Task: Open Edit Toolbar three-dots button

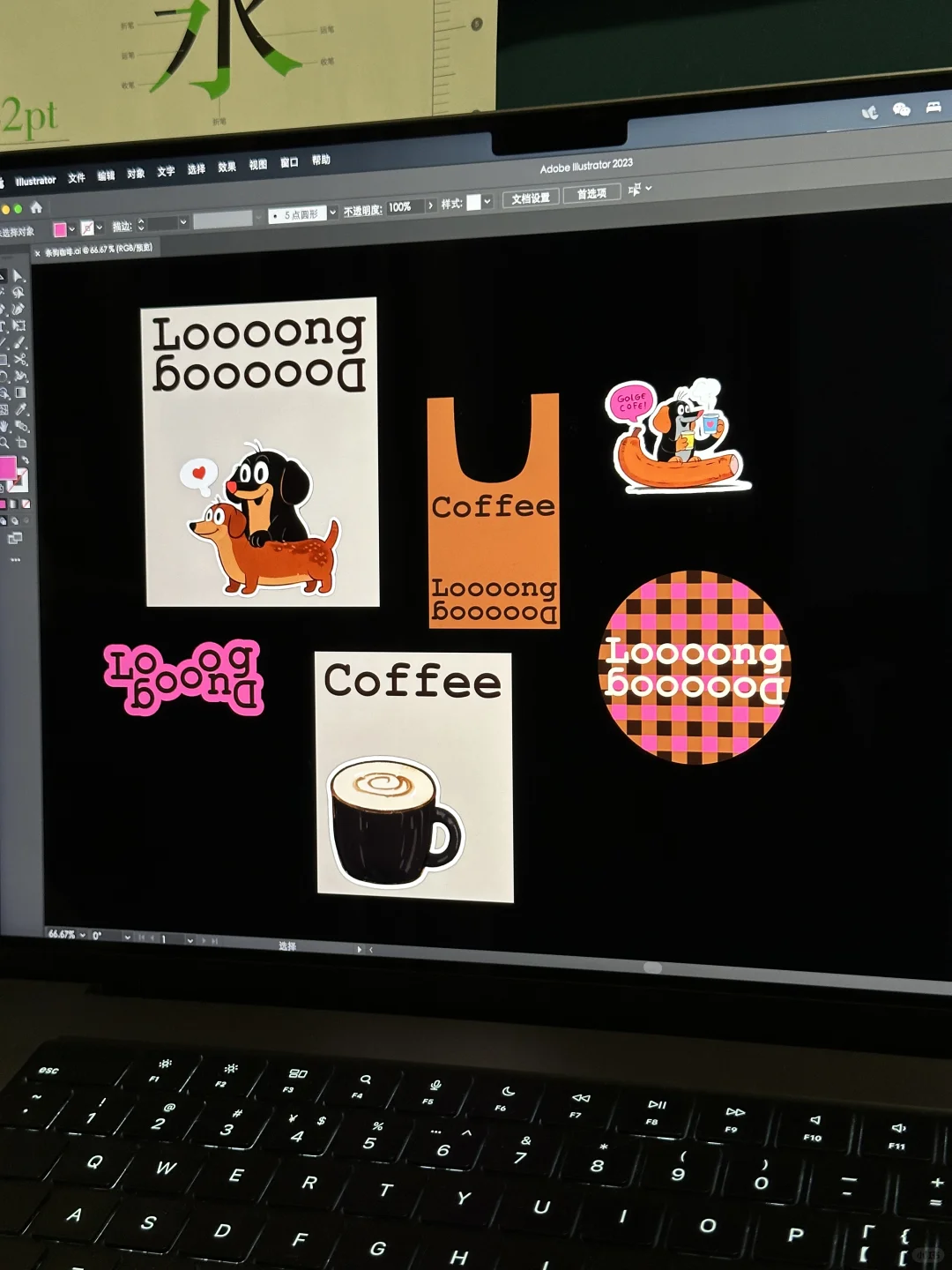Action: tap(15, 560)
